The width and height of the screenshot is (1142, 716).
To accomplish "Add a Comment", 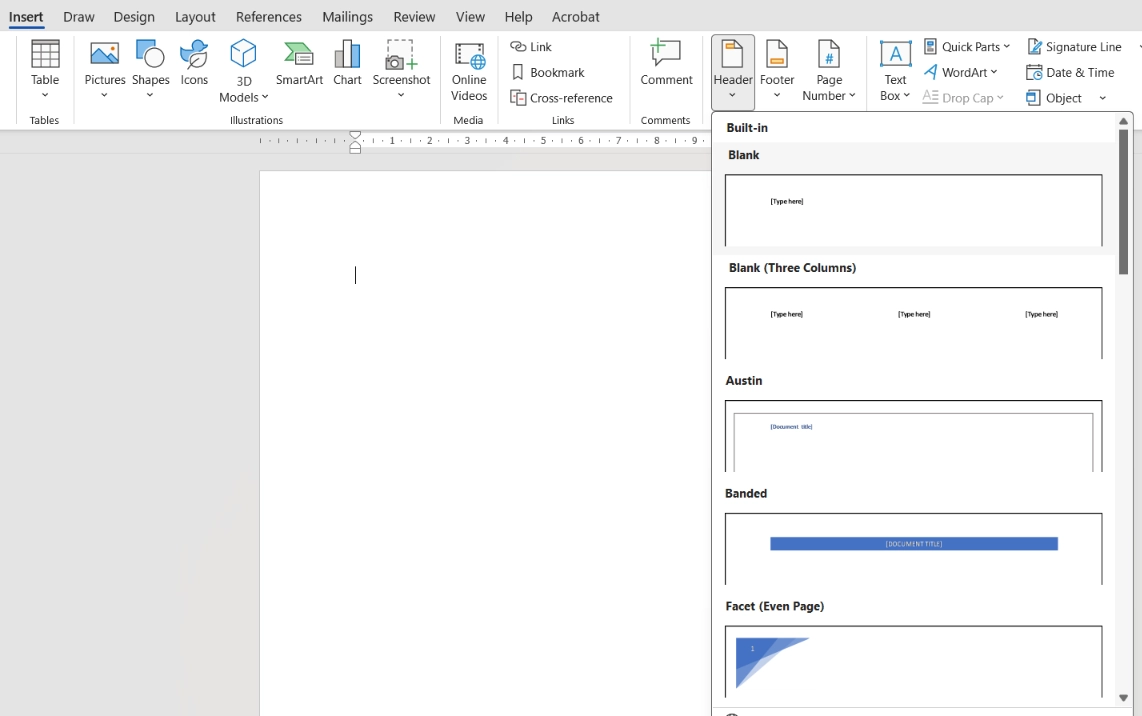I will point(666,64).
